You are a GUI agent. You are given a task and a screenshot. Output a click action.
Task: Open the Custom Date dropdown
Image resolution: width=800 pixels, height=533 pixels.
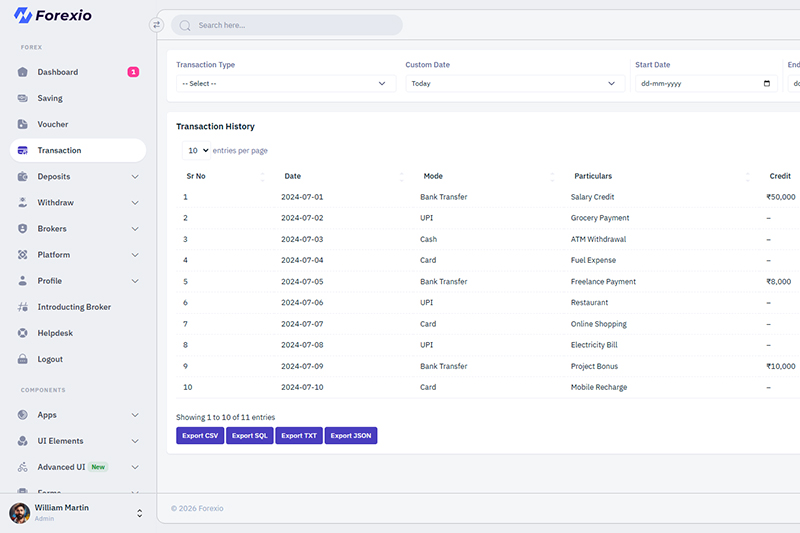[514, 84]
